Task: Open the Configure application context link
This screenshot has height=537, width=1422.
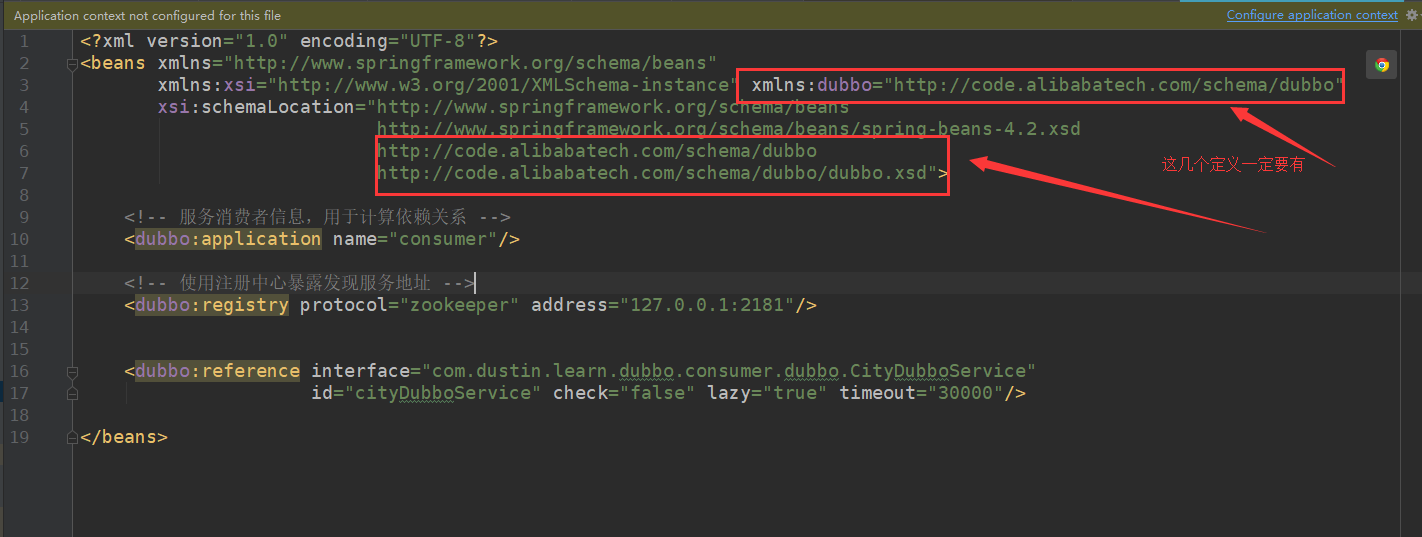Action: pos(1311,15)
